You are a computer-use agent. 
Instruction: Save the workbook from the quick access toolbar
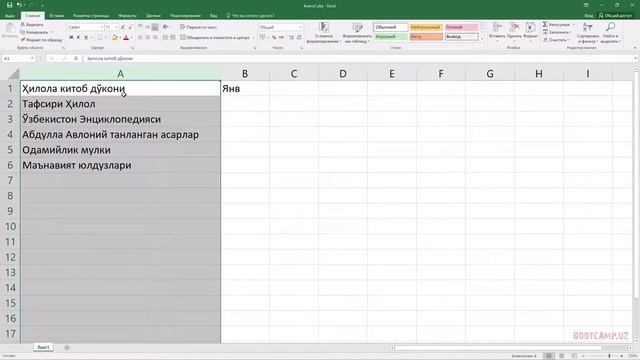coord(9,5)
